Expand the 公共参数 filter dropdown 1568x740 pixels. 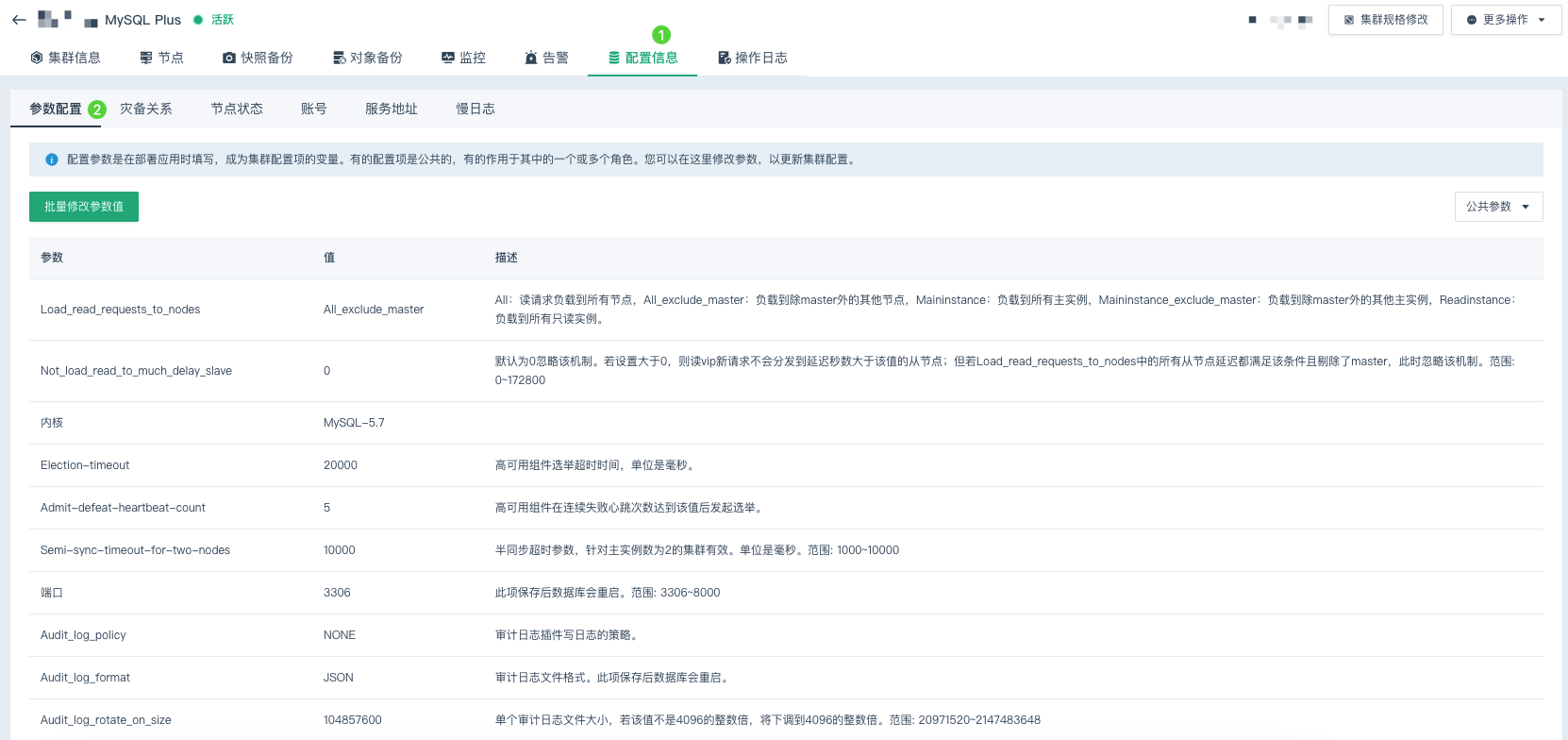pyautogui.click(x=1498, y=207)
